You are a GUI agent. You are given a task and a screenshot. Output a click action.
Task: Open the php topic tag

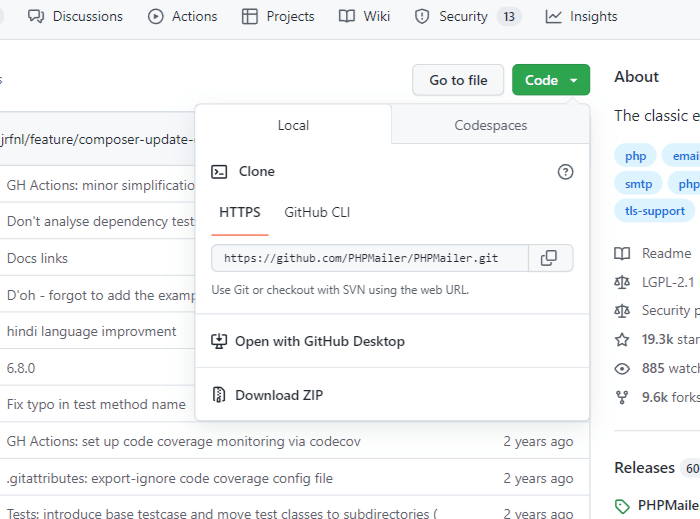pyautogui.click(x=635, y=156)
